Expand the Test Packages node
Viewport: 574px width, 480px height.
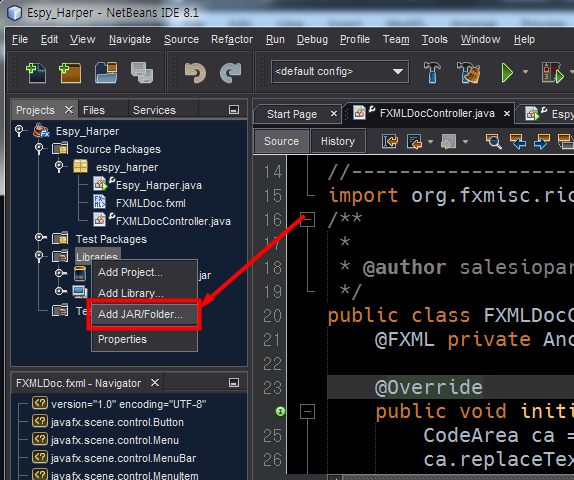(40, 238)
